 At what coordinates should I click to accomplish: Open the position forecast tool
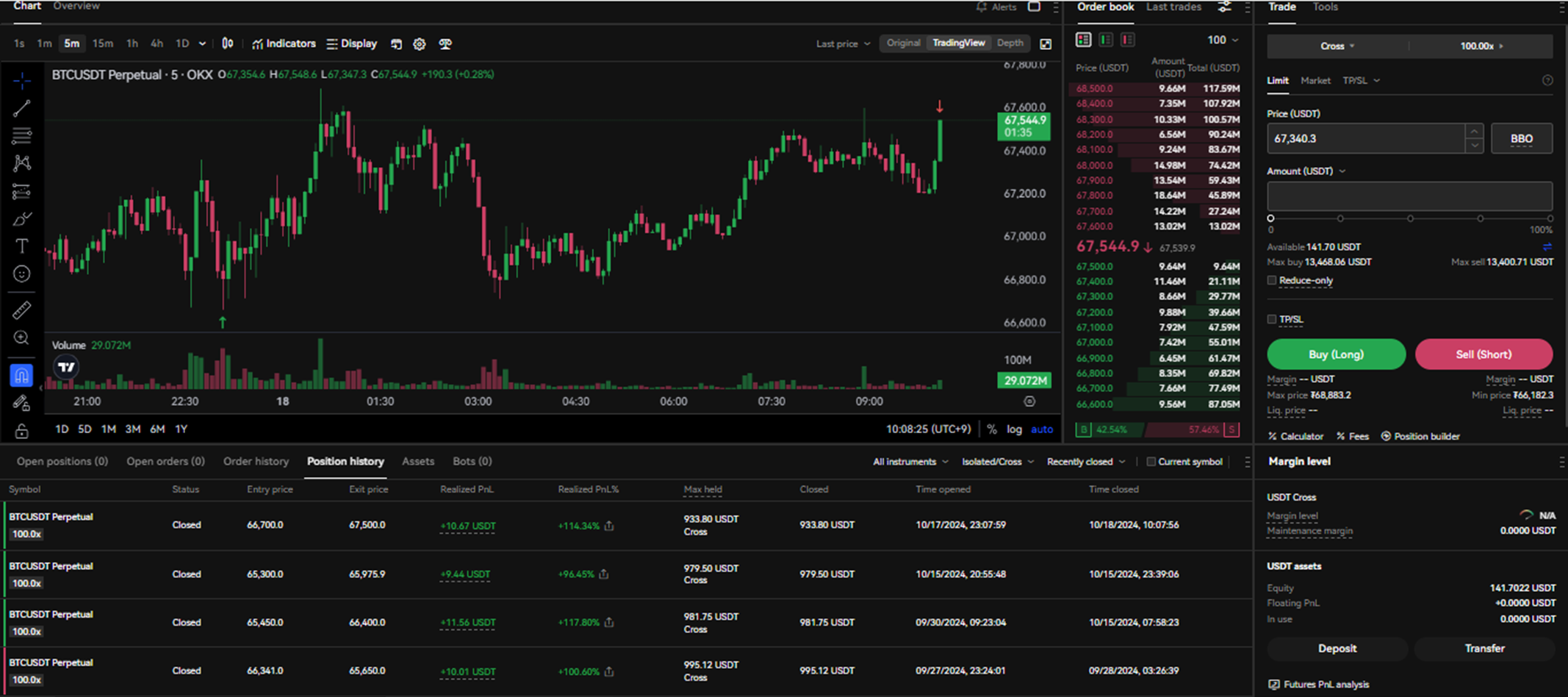(22, 192)
